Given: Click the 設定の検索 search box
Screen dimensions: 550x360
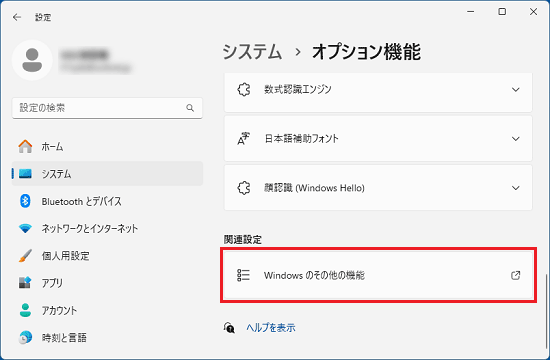Looking at the screenshot, I should point(107,108).
